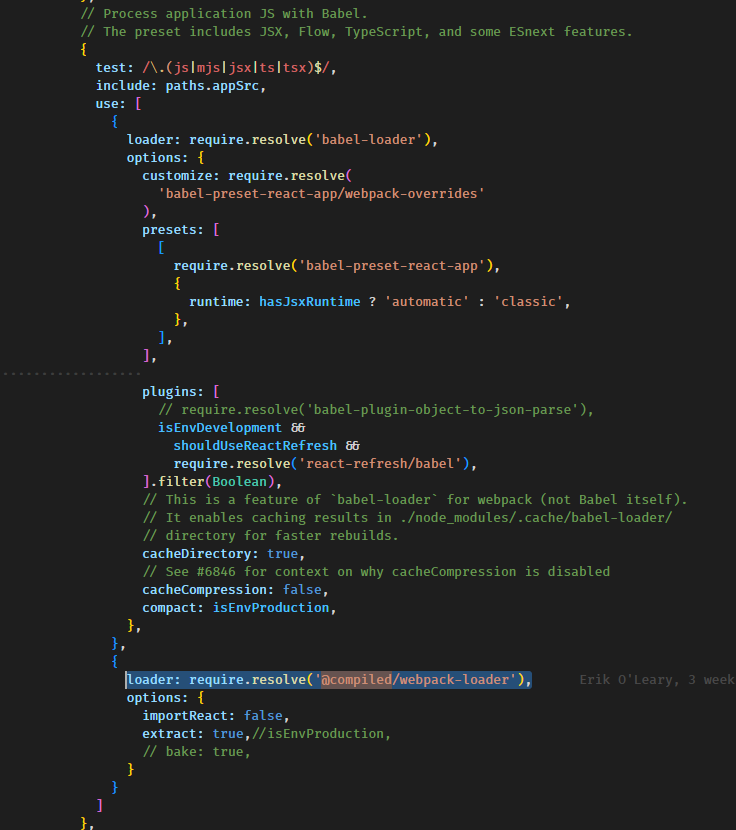Screen dimensions: 736x830
Task: Click the 'babel-preset-react-app/webpack-overrides' string
Action: [321, 194]
